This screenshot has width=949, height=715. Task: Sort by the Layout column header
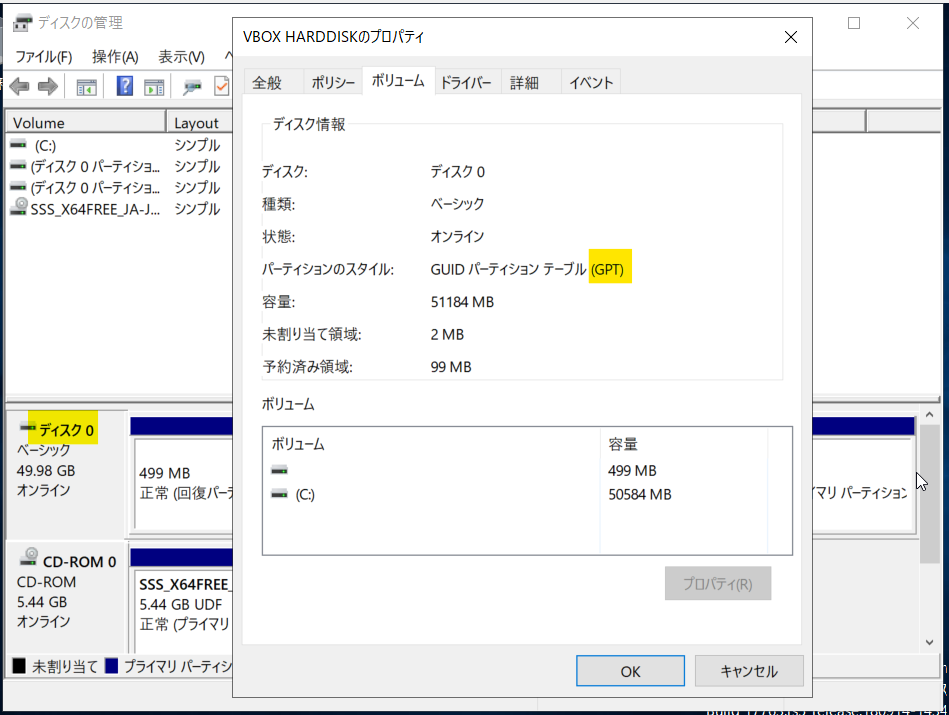pos(200,122)
